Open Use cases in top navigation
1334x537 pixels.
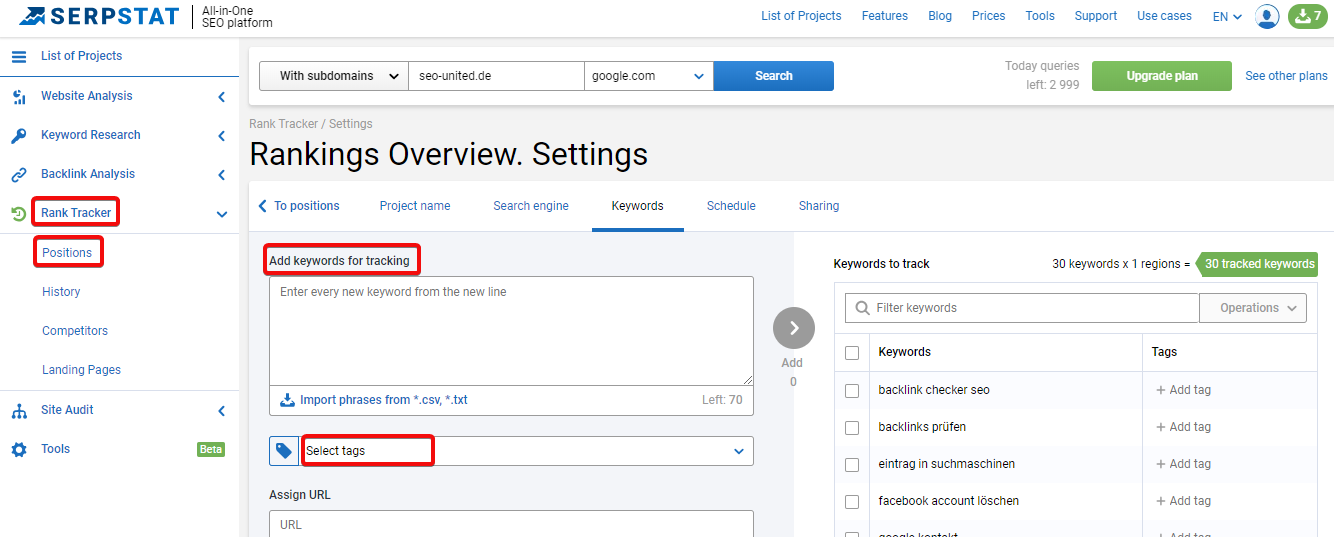(x=1164, y=16)
